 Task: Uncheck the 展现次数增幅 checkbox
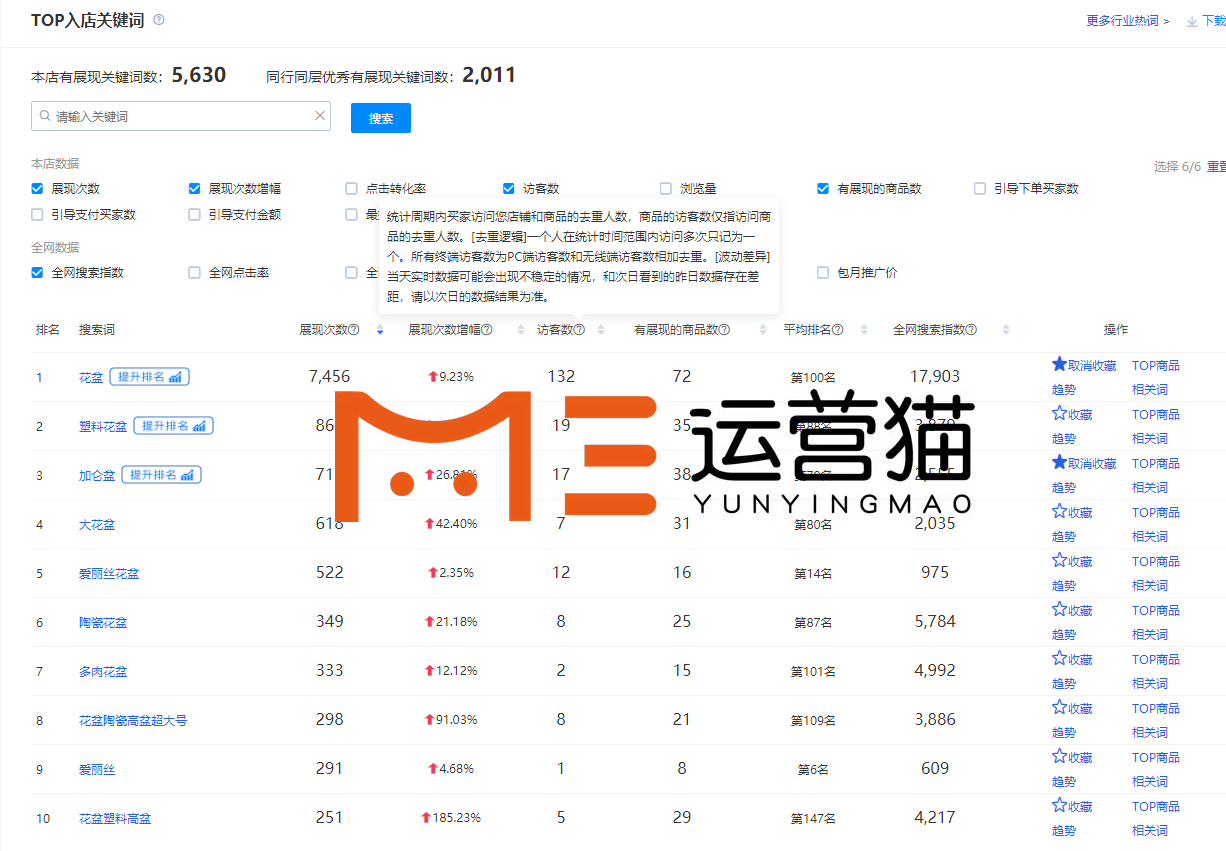(194, 188)
